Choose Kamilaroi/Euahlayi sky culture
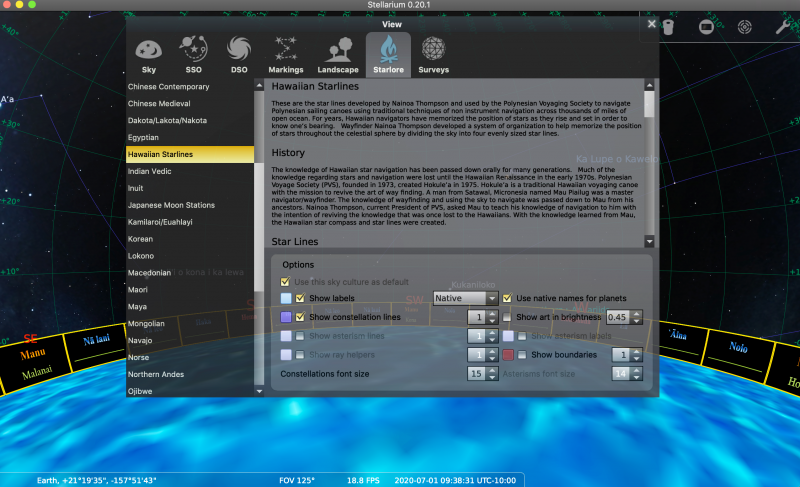Image resolution: width=800 pixels, height=487 pixels. [x=190, y=222]
